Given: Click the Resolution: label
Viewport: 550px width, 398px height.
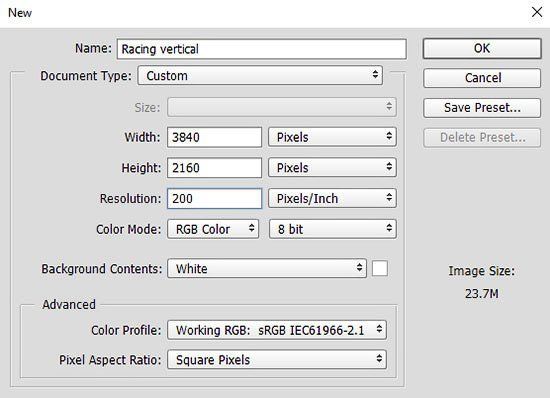Looking at the screenshot, I should click(x=130, y=198).
